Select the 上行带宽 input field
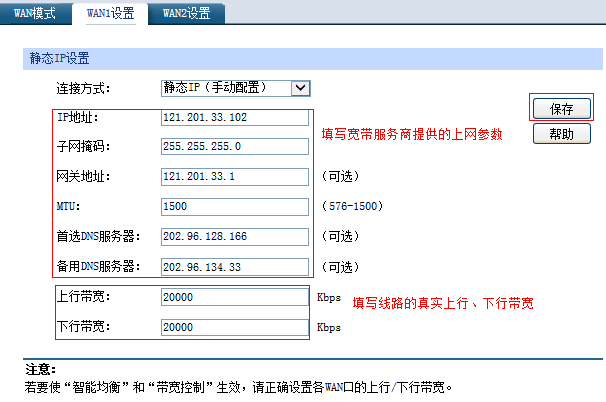Image resolution: width=606 pixels, height=402 pixels. tap(235, 298)
